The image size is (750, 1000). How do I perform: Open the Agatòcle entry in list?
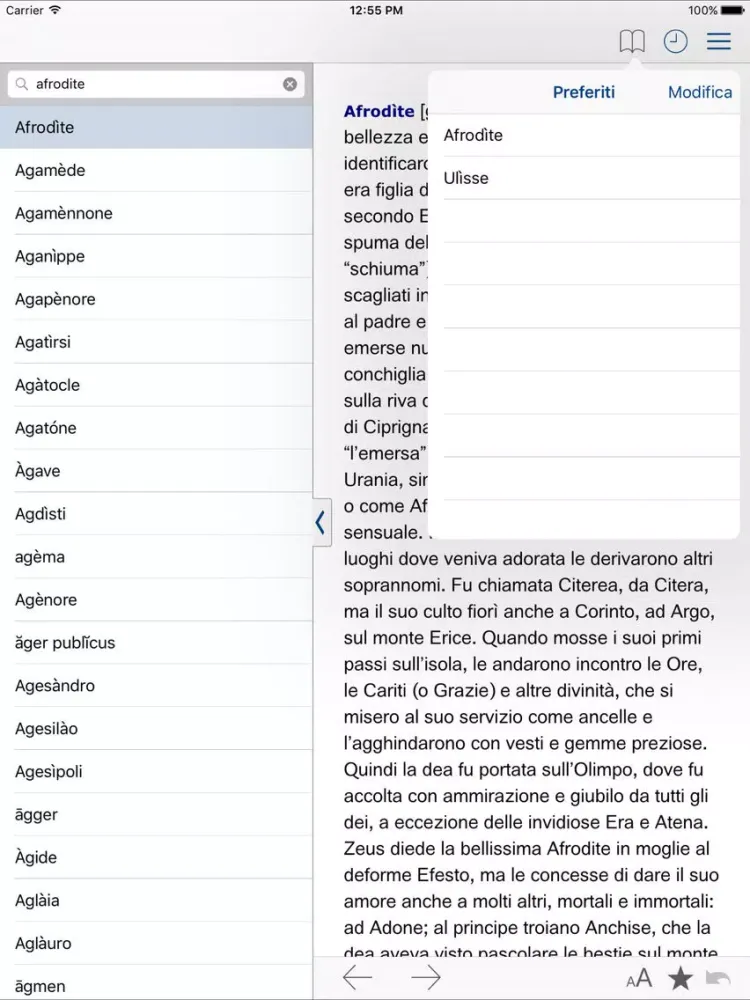pos(47,385)
